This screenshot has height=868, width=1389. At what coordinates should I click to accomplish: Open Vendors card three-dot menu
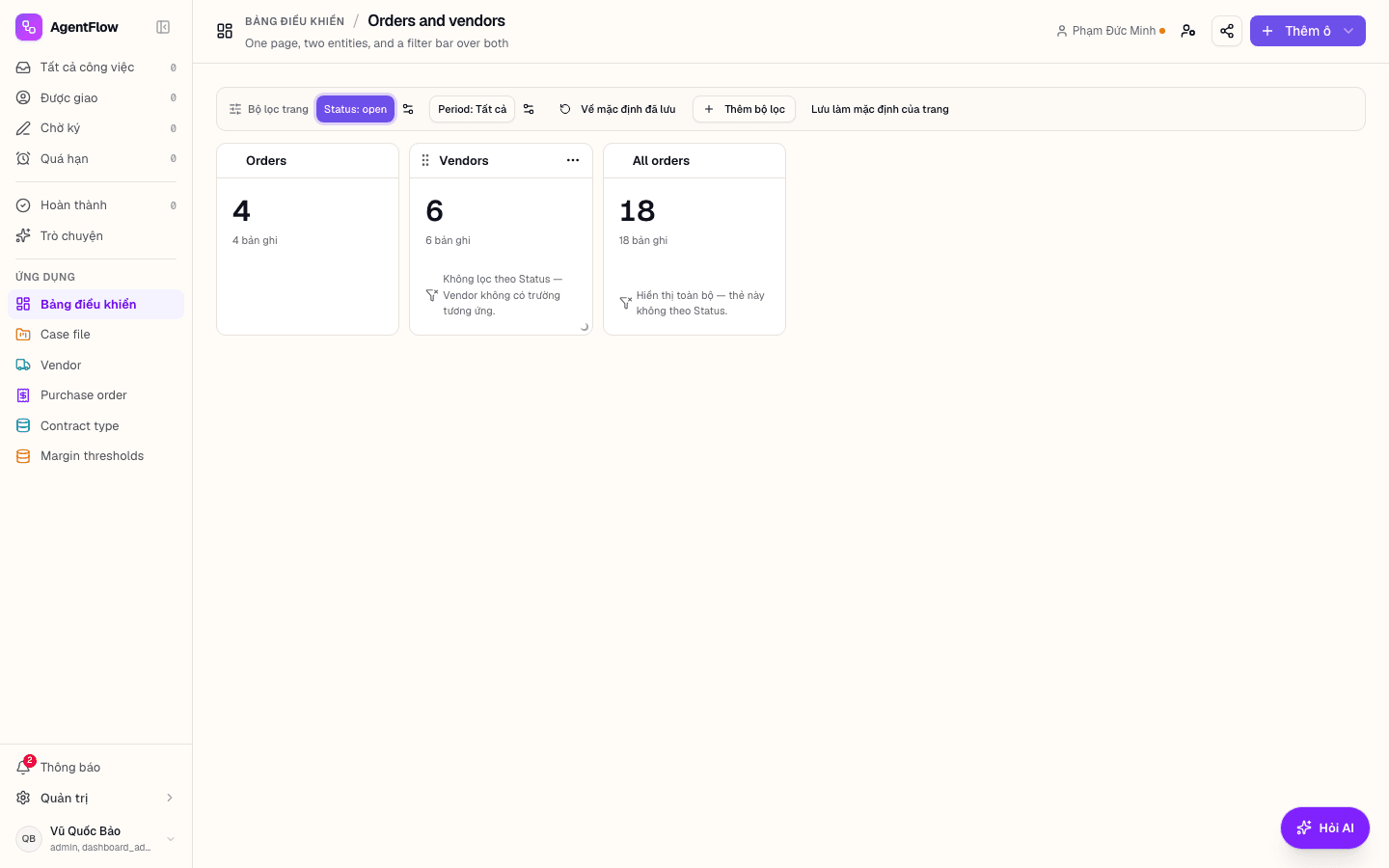coord(573,160)
